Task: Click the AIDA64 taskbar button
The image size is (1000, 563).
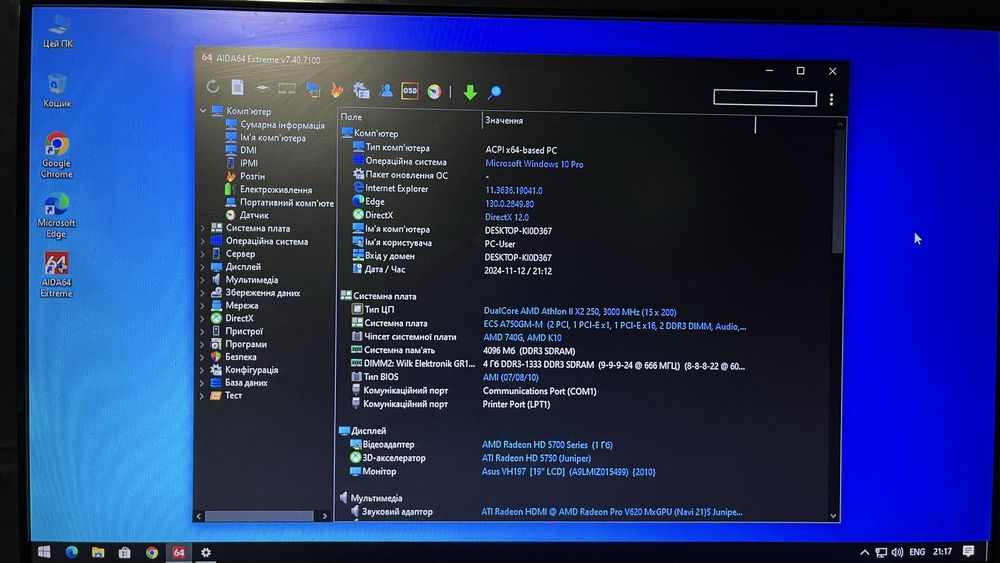Action: coord(179,552)
